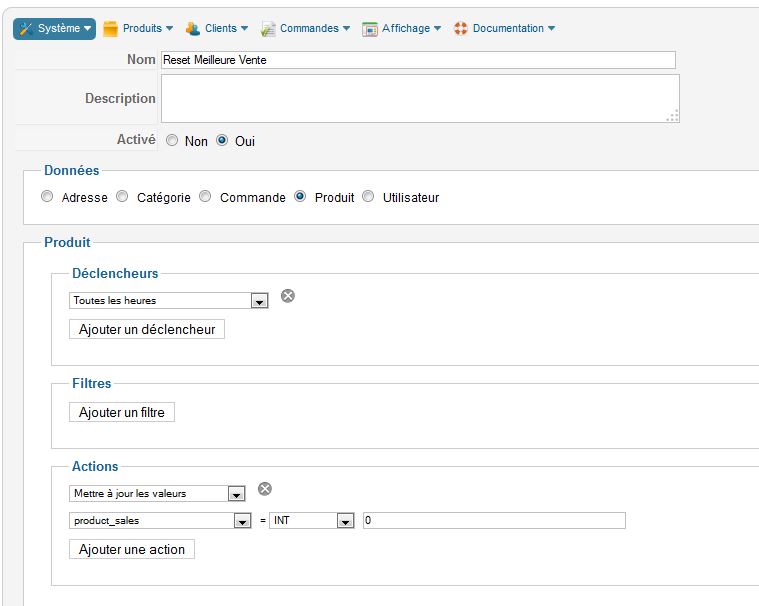Open the 'Toutes les heures' trigger dropdown
This screenshot has height=606, width=759.
[168, 301]
